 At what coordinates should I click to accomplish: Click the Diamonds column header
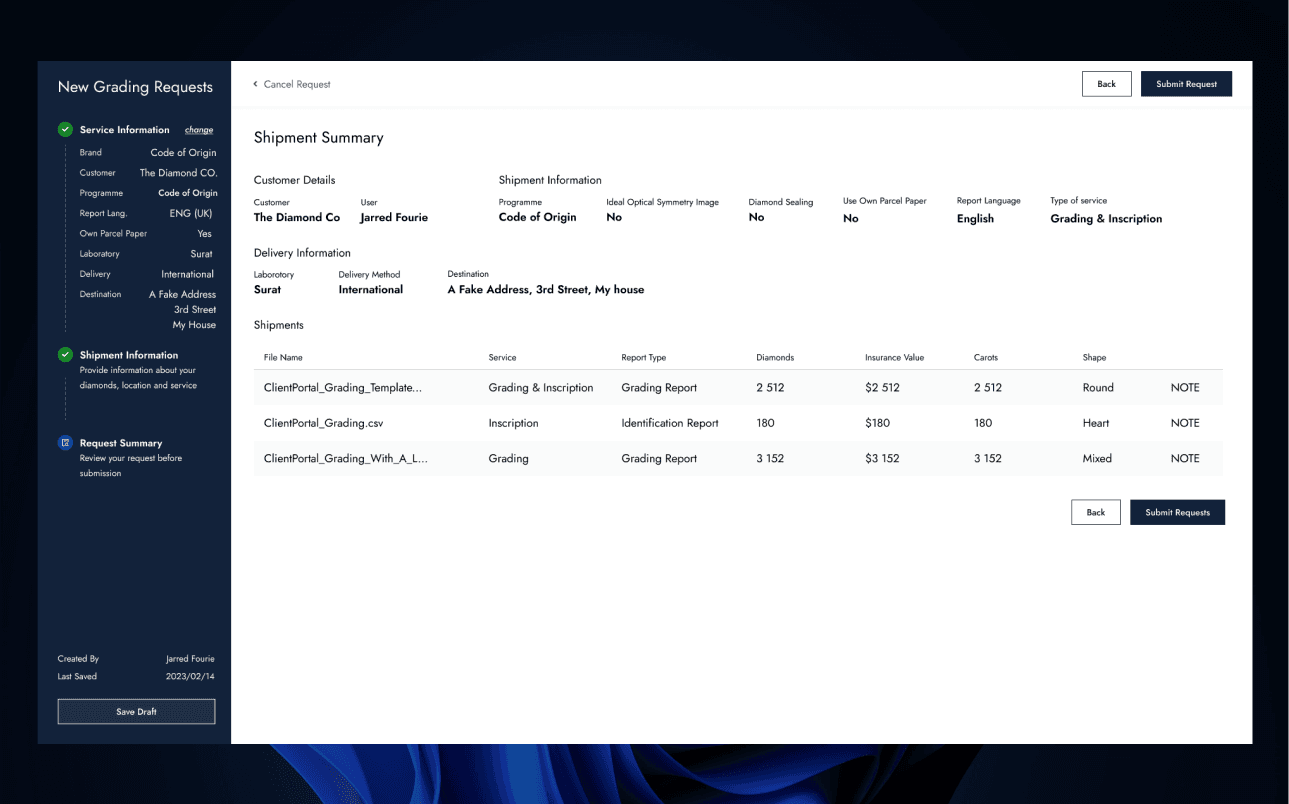tap(775, 357)
